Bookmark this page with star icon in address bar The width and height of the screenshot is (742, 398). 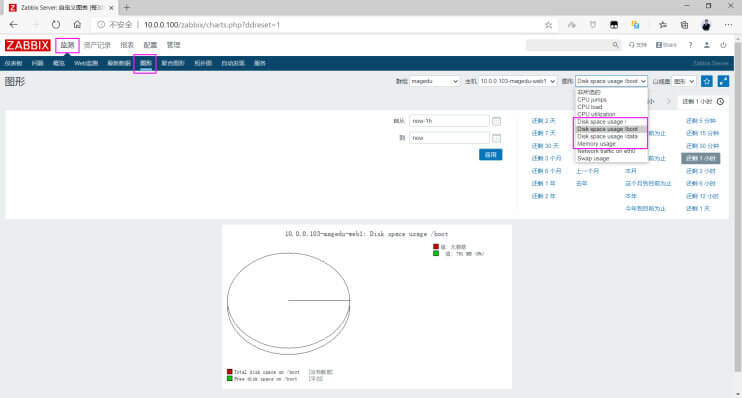548,25
